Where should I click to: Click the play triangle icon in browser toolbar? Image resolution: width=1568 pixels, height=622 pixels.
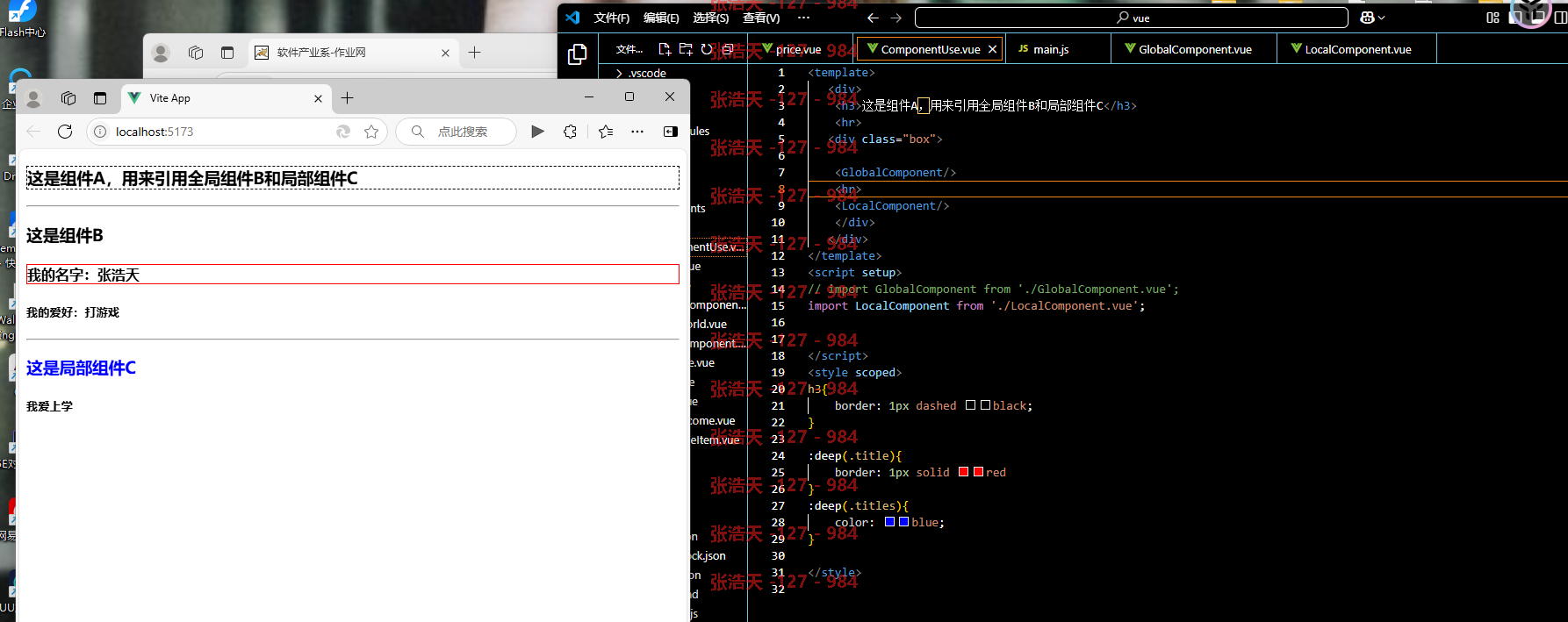[537, 132]
